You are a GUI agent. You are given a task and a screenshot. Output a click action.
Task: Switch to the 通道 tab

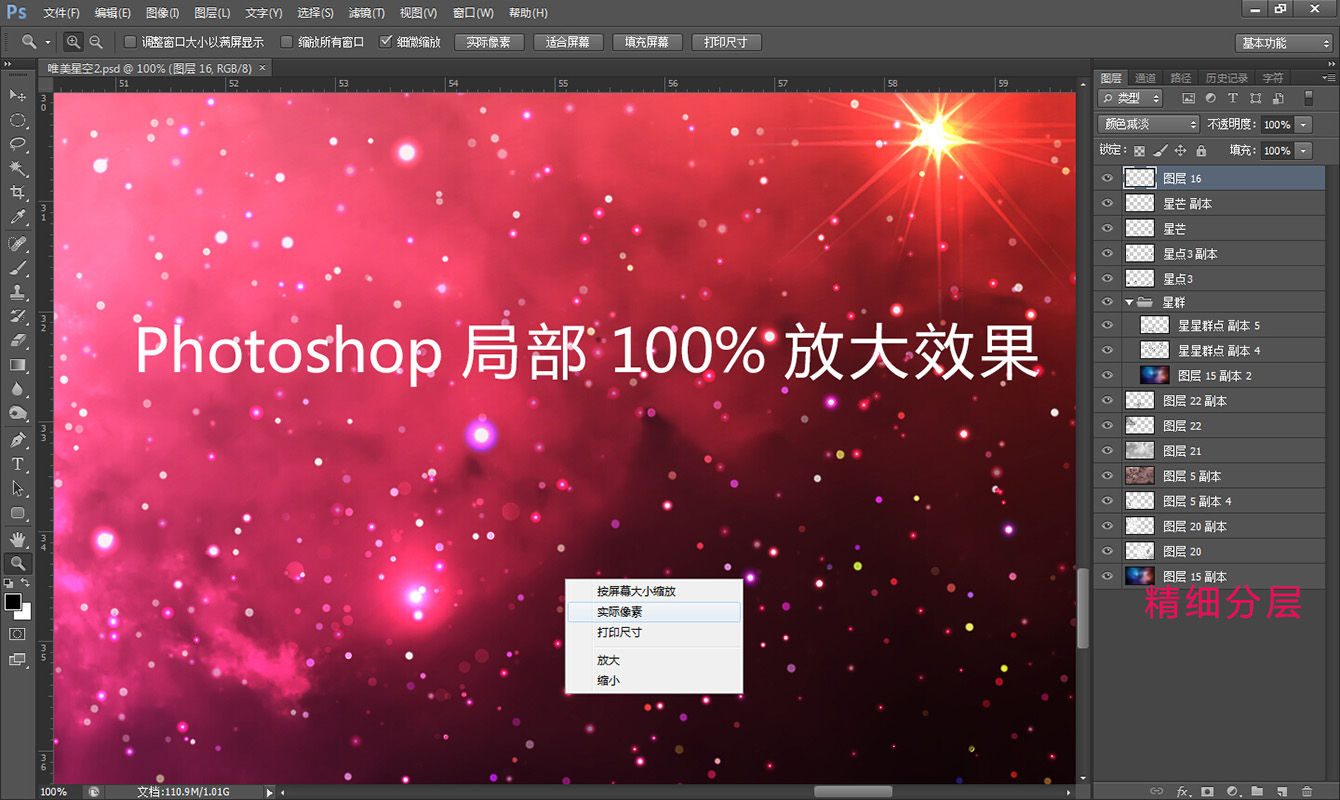click(1146, 78)
